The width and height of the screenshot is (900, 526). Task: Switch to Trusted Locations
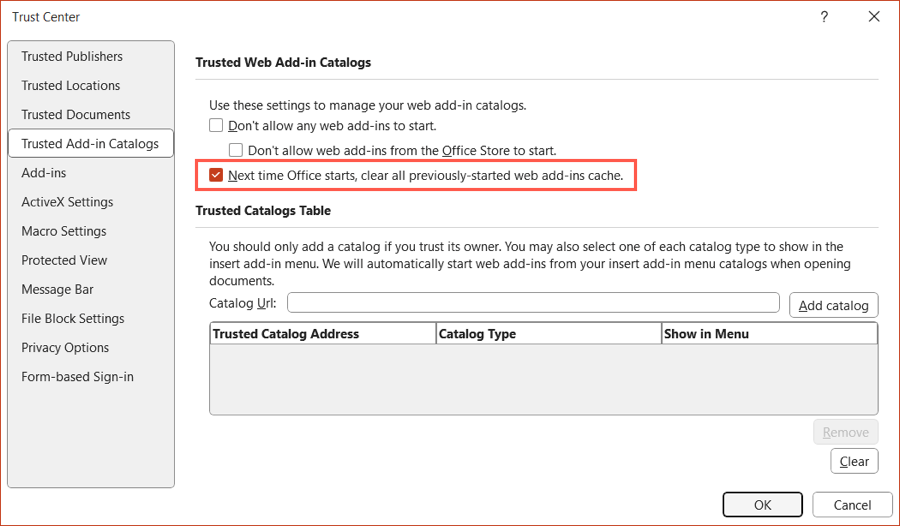[x=71, y=86]
